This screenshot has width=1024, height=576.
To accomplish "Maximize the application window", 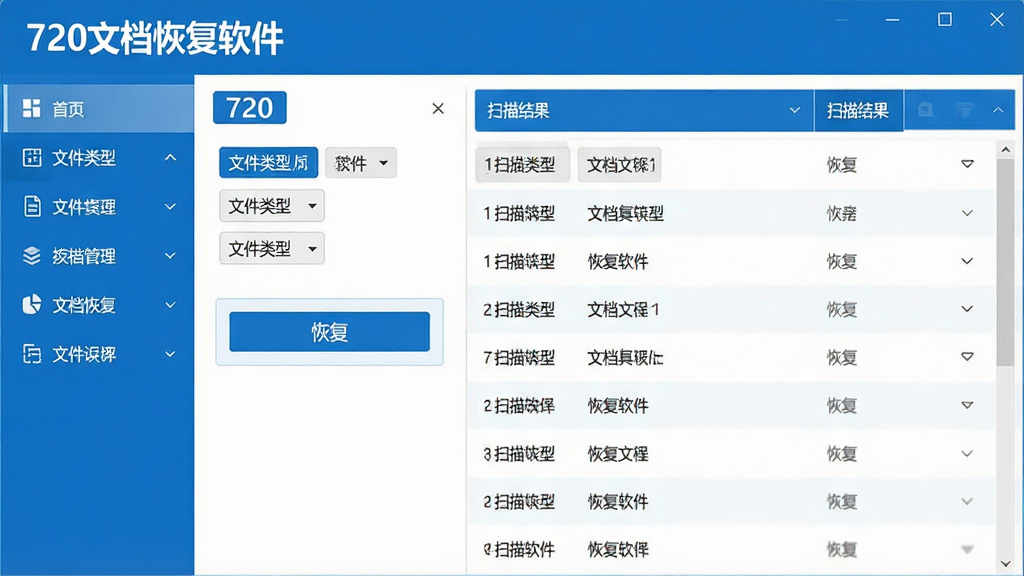I will [944, 20].
